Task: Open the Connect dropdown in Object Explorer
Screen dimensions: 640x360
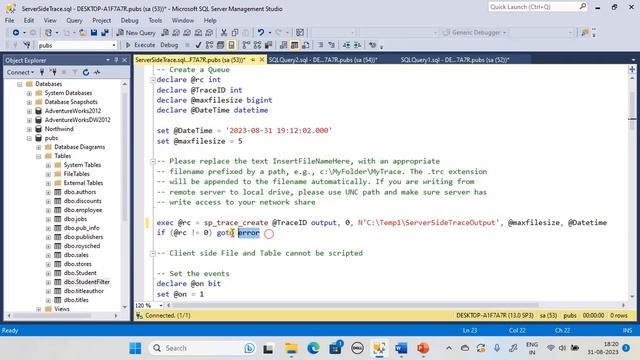Action: 20,72
